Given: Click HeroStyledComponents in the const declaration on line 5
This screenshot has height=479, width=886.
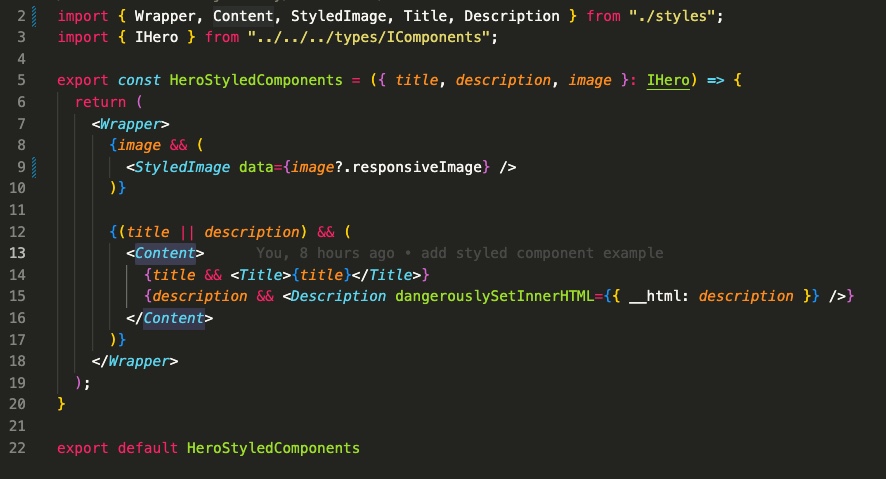Looking at the screenshot, I should coord(256,80).
